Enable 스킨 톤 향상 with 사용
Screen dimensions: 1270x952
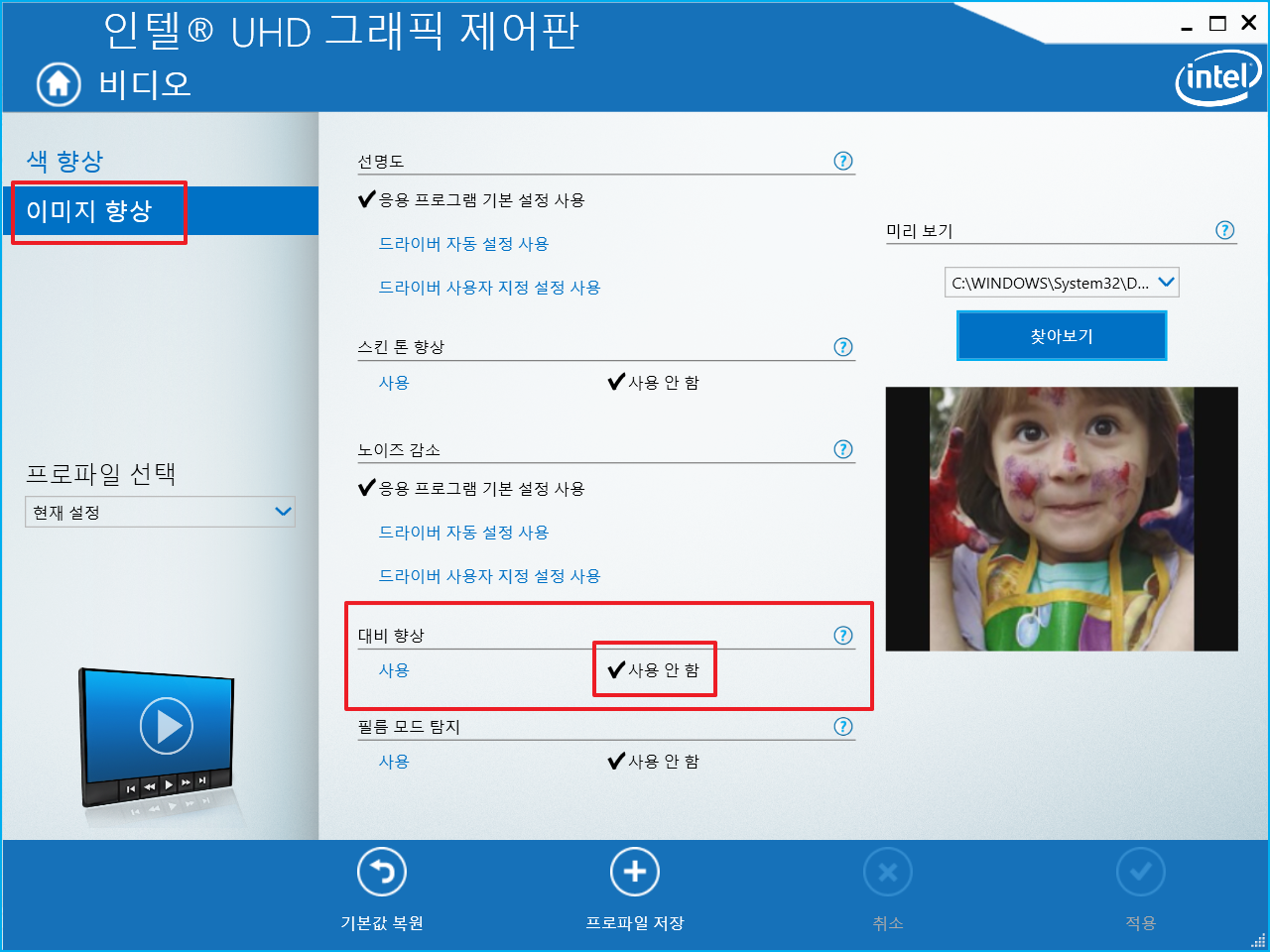tap(394, 383)
